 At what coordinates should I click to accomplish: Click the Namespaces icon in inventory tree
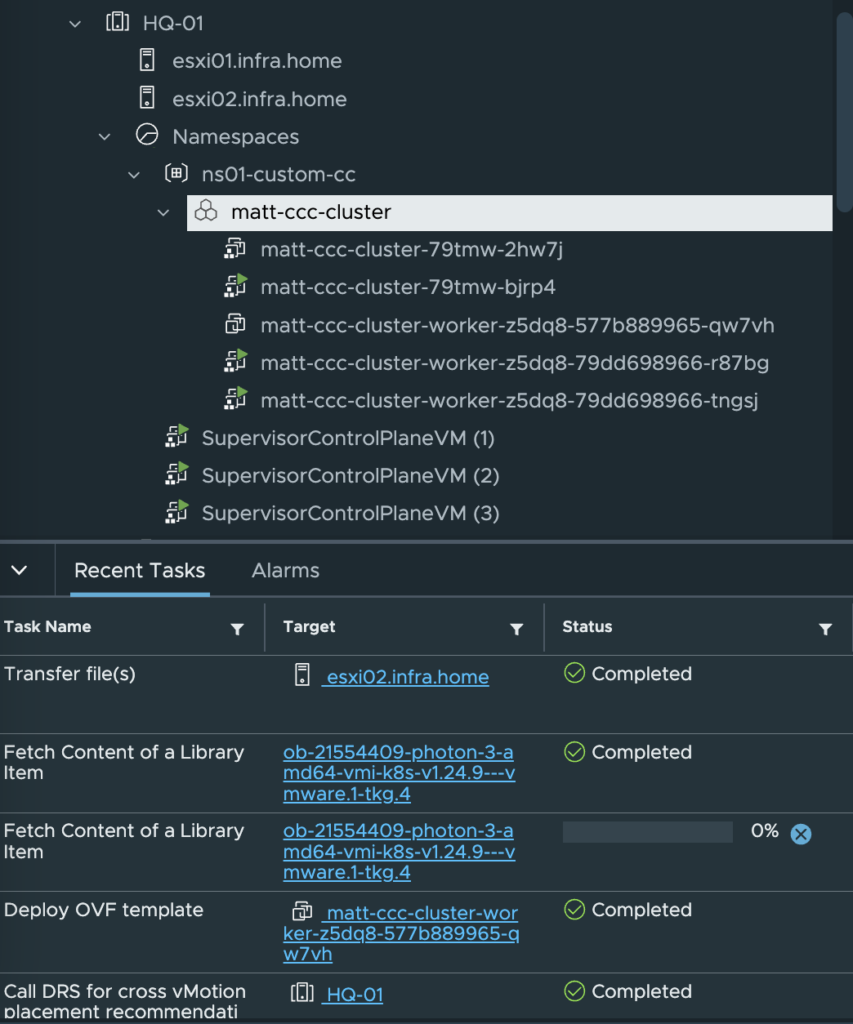(147, 135)
